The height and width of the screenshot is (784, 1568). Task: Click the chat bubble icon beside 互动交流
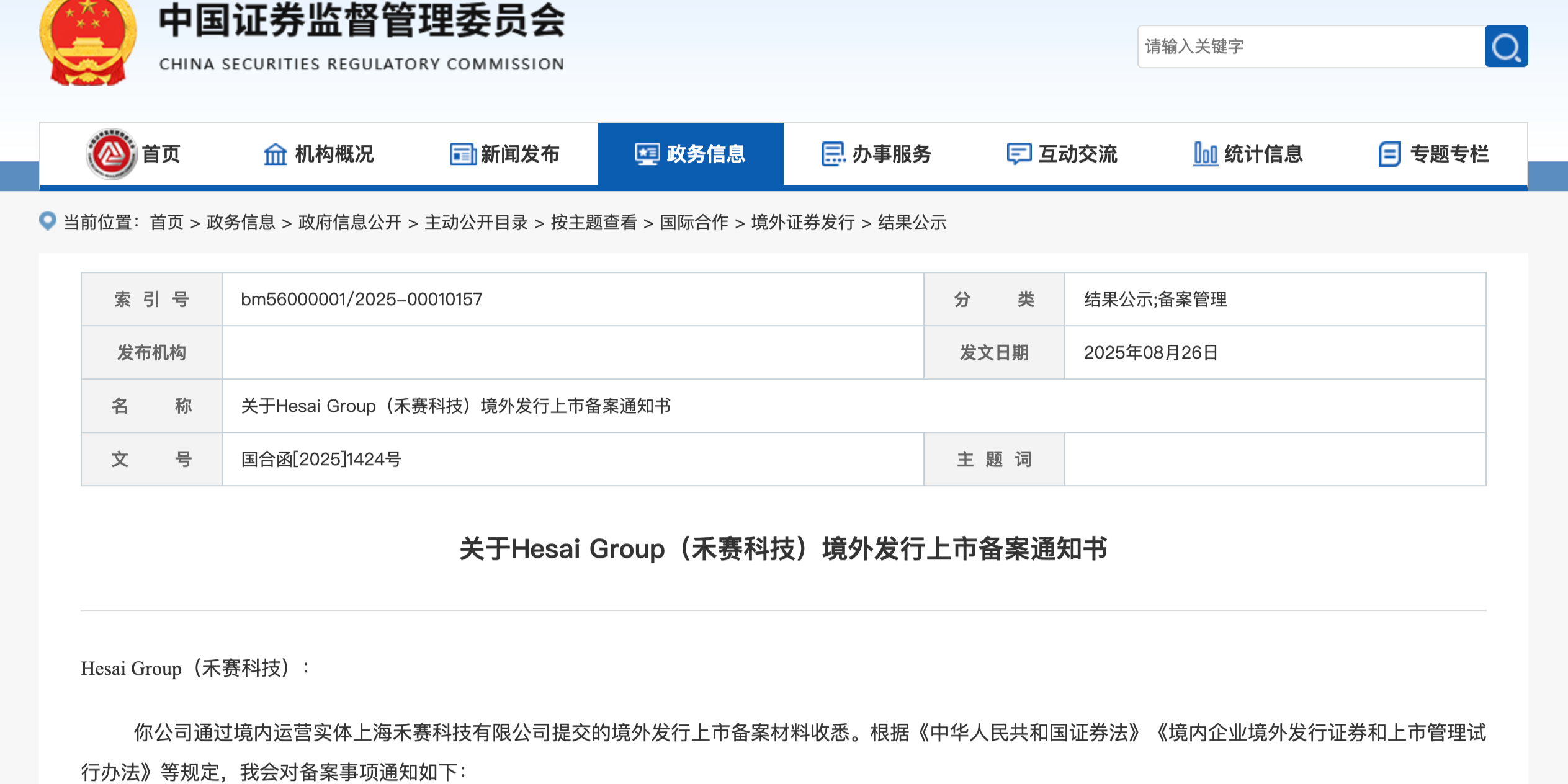tap(1019, 154)
